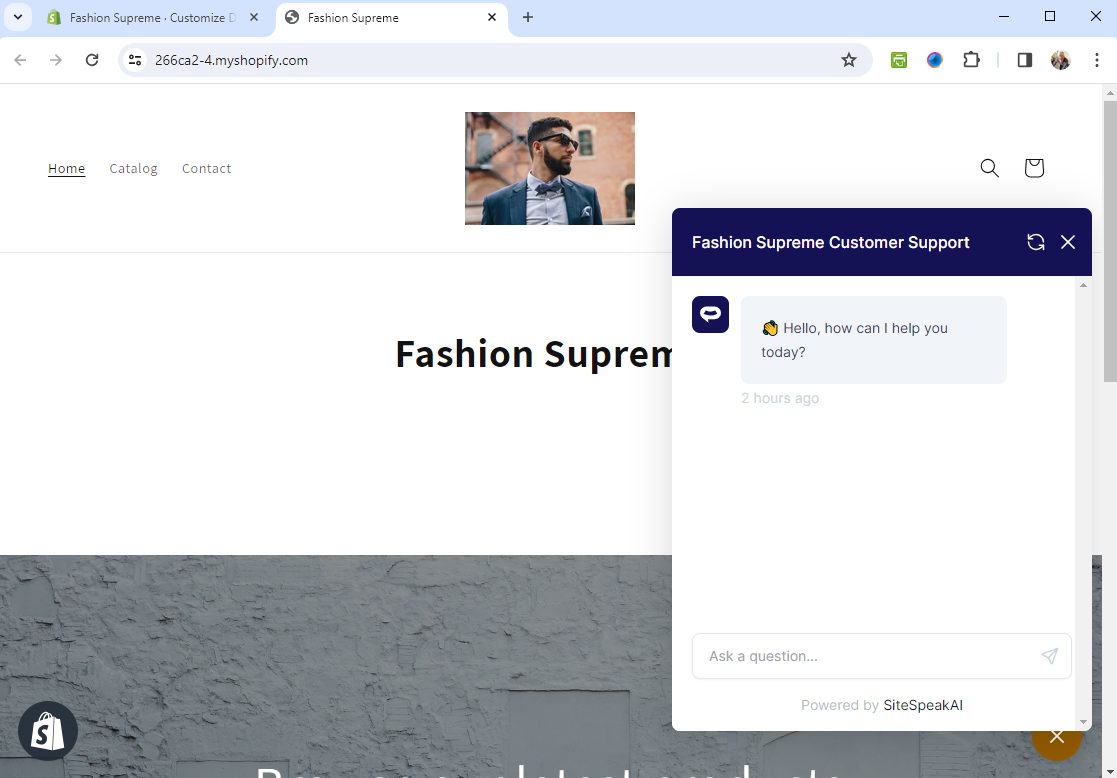Close the Fashion Supreme Customer Support chat panel

point(1068,242)
